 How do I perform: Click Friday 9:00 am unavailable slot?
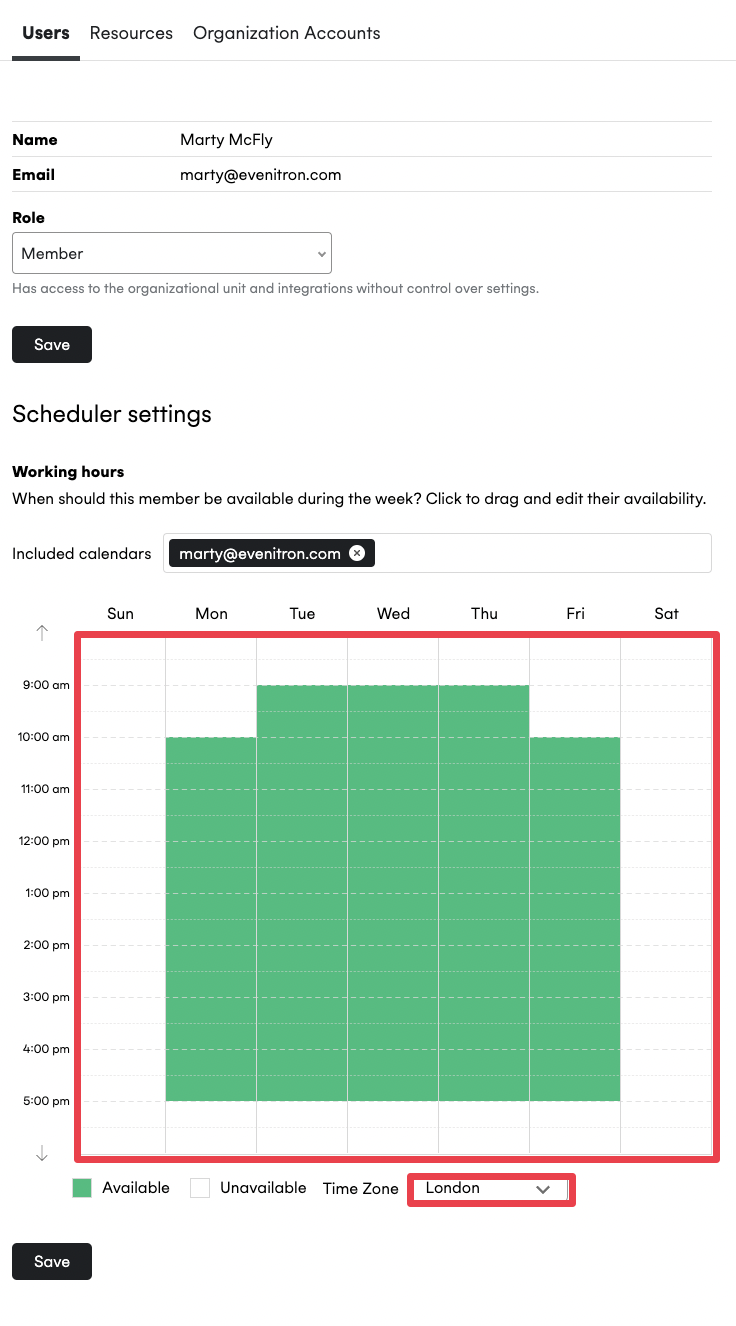point(575,698)
